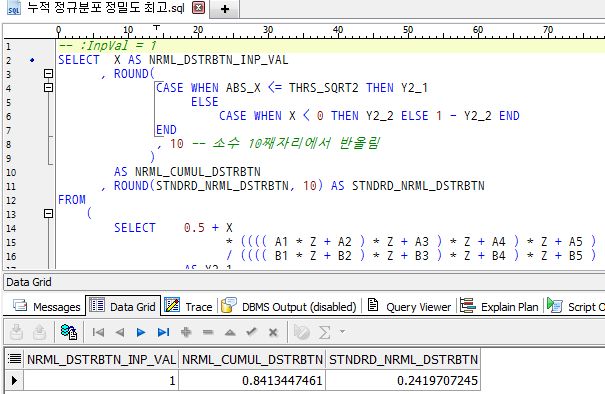Screen dimensions: 605x394
Task: Open the Trace tab
Action: (x=188, y=306)
